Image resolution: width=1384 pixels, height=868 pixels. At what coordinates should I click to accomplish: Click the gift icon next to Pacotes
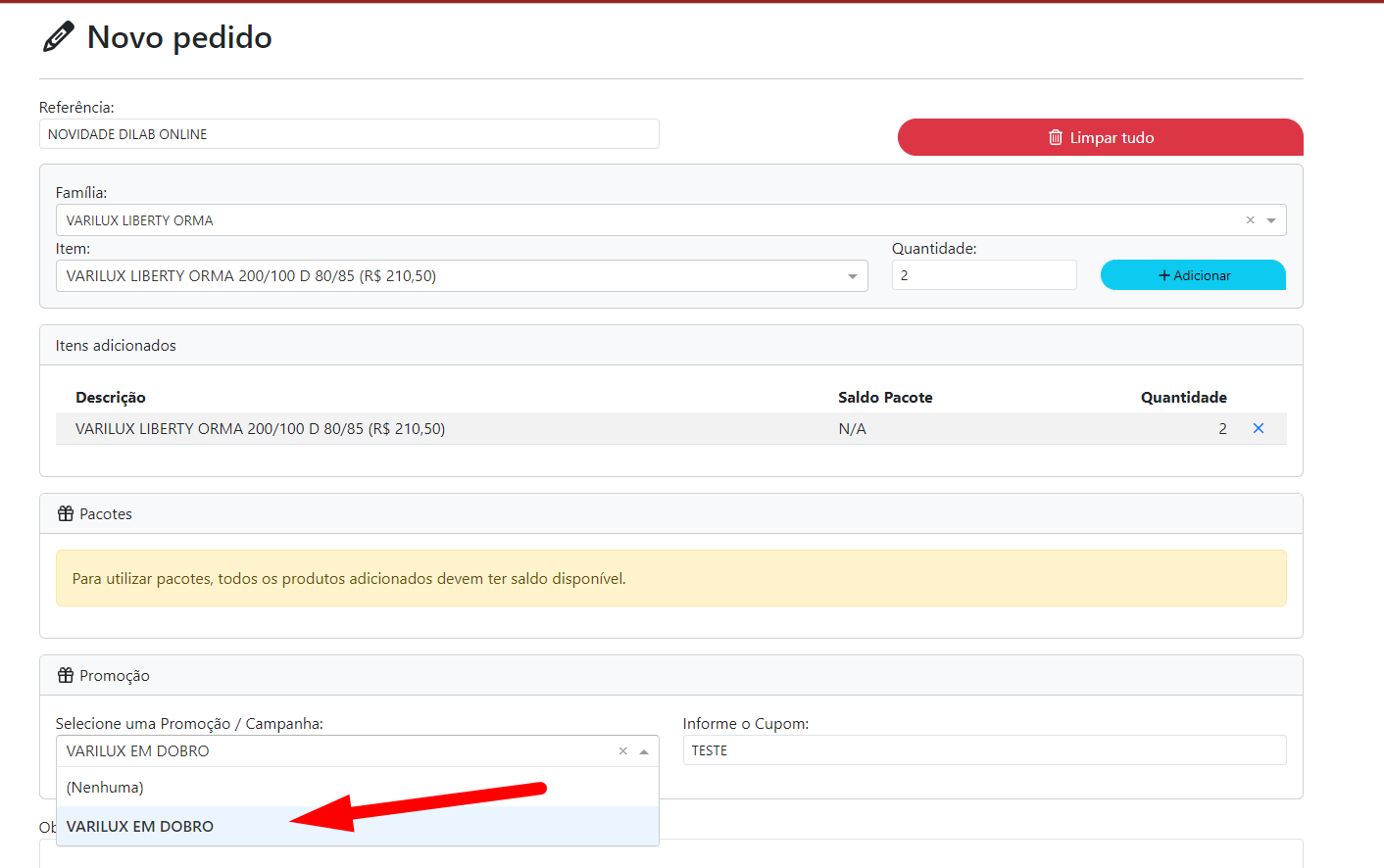[66, 513]
